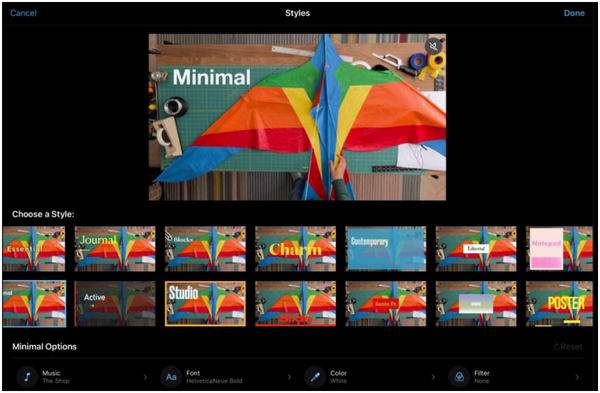The height and width of the screenshot is (393, 600).
Task: Tap the large kite video preview
Action: point(297,117)
